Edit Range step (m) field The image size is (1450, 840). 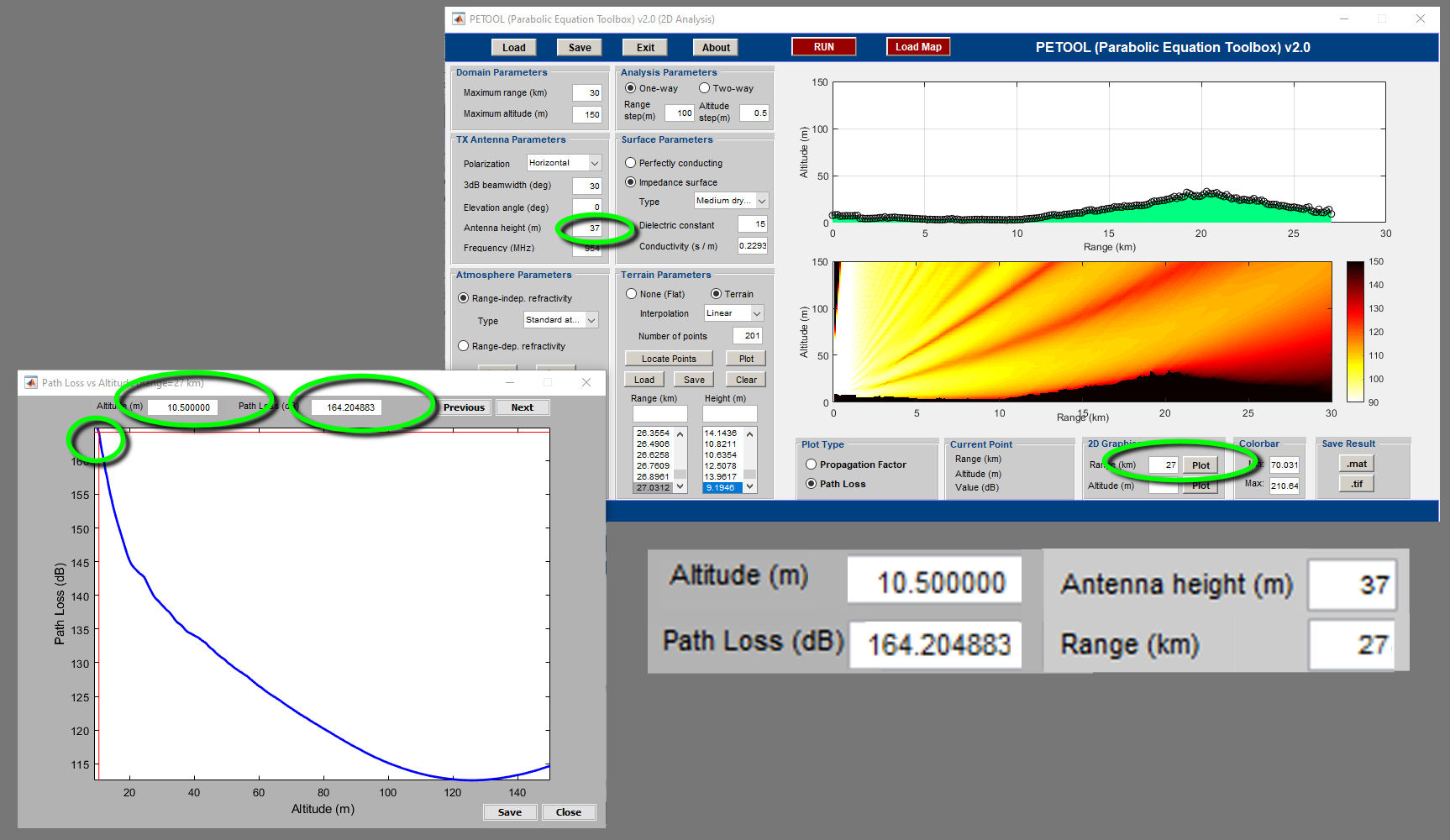(x=680, y=113)
